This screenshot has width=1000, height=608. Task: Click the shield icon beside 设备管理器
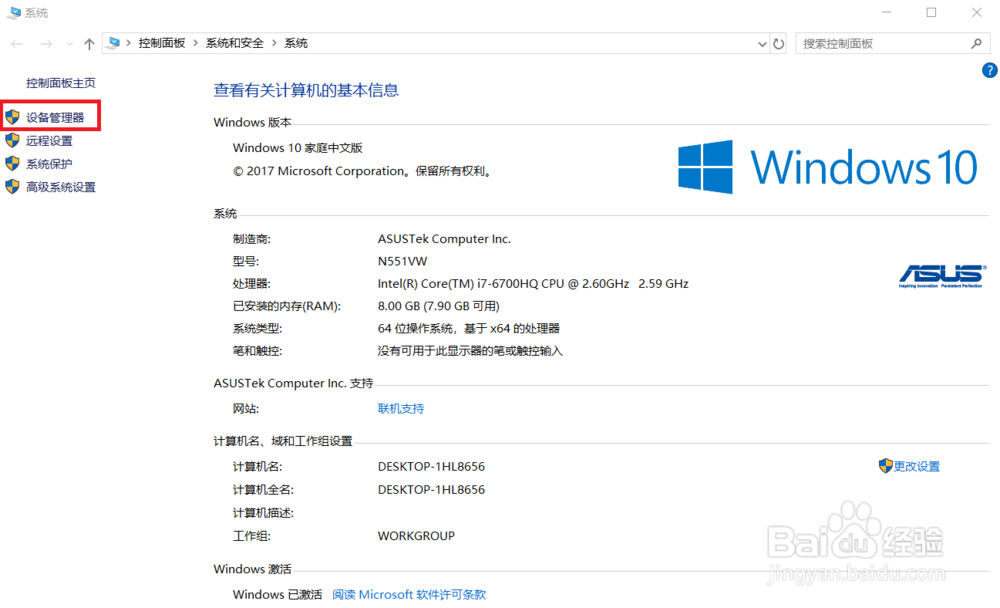tap(12, 117)
